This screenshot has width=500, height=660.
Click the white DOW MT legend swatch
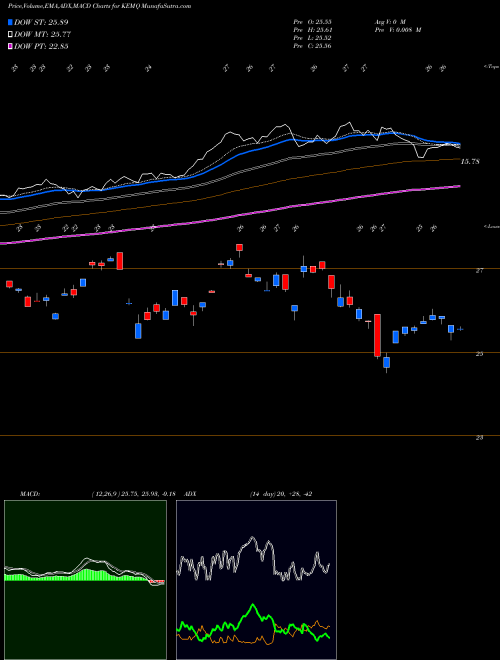pos(10,34)
